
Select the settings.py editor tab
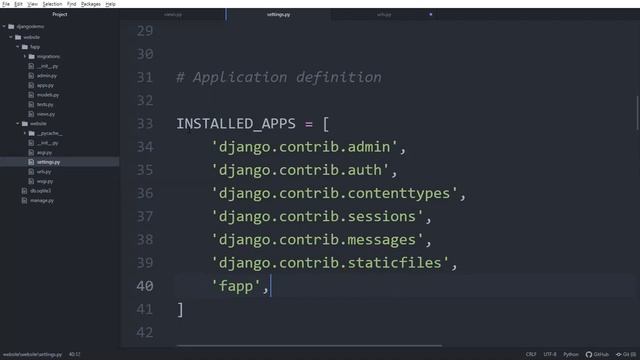pos(278,14)
